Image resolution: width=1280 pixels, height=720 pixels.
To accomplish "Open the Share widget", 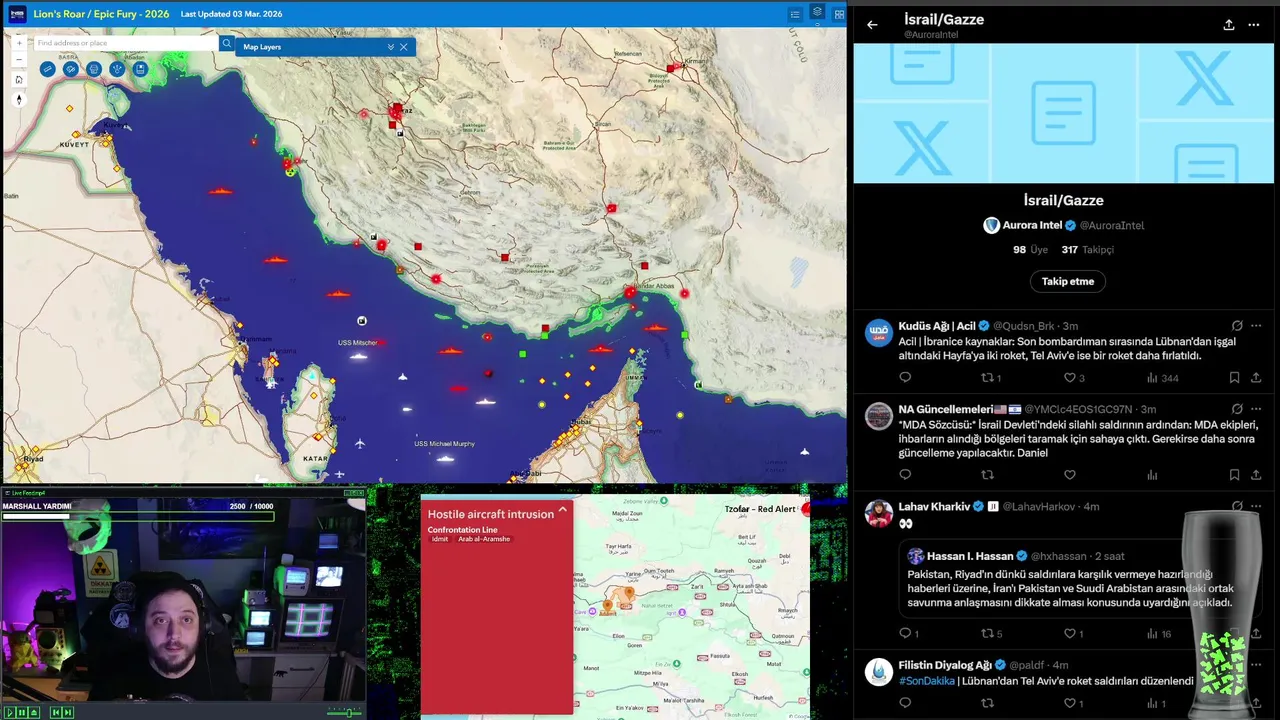I will (117, 69).
